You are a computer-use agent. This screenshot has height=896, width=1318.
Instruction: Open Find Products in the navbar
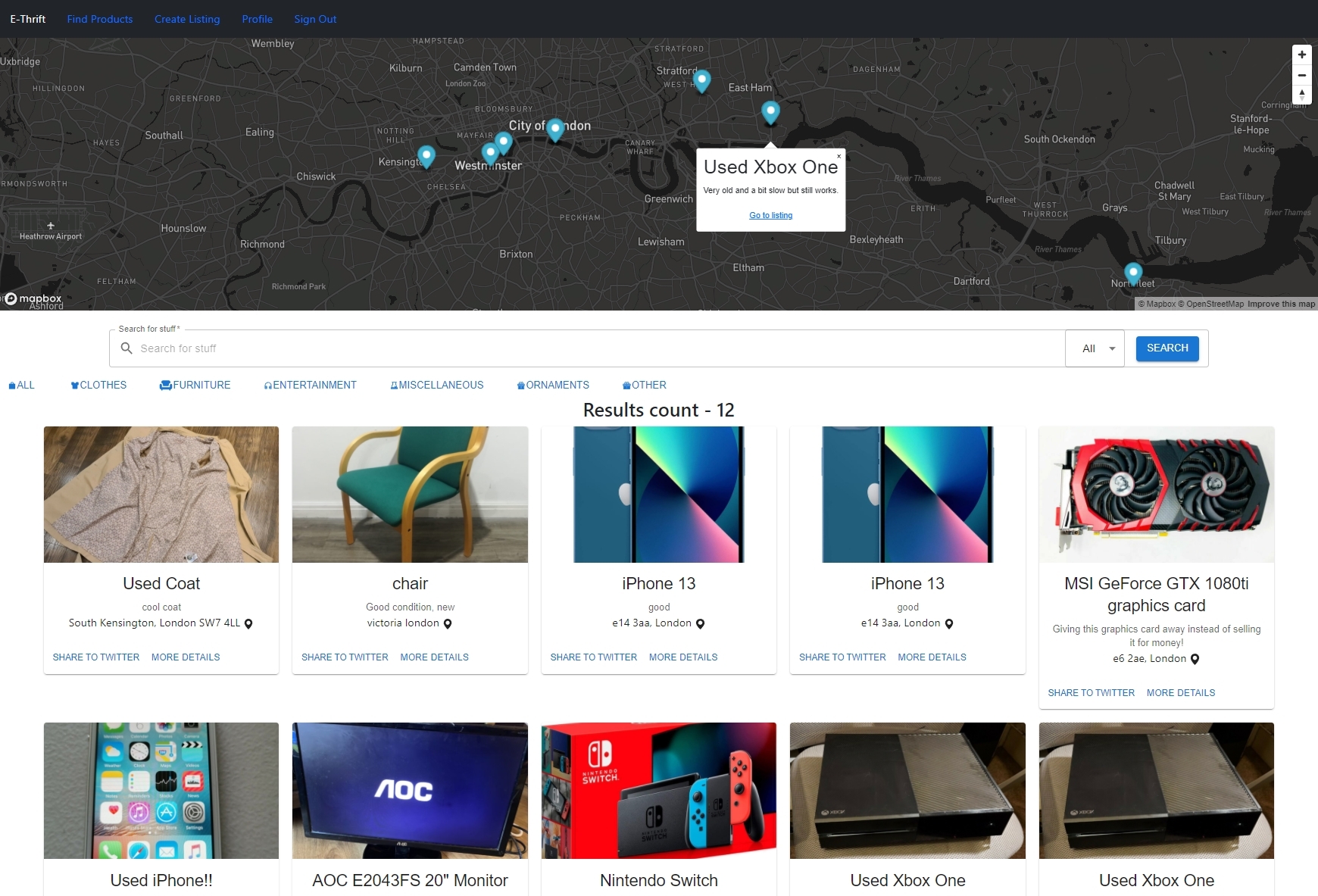[x=100, y=19]
